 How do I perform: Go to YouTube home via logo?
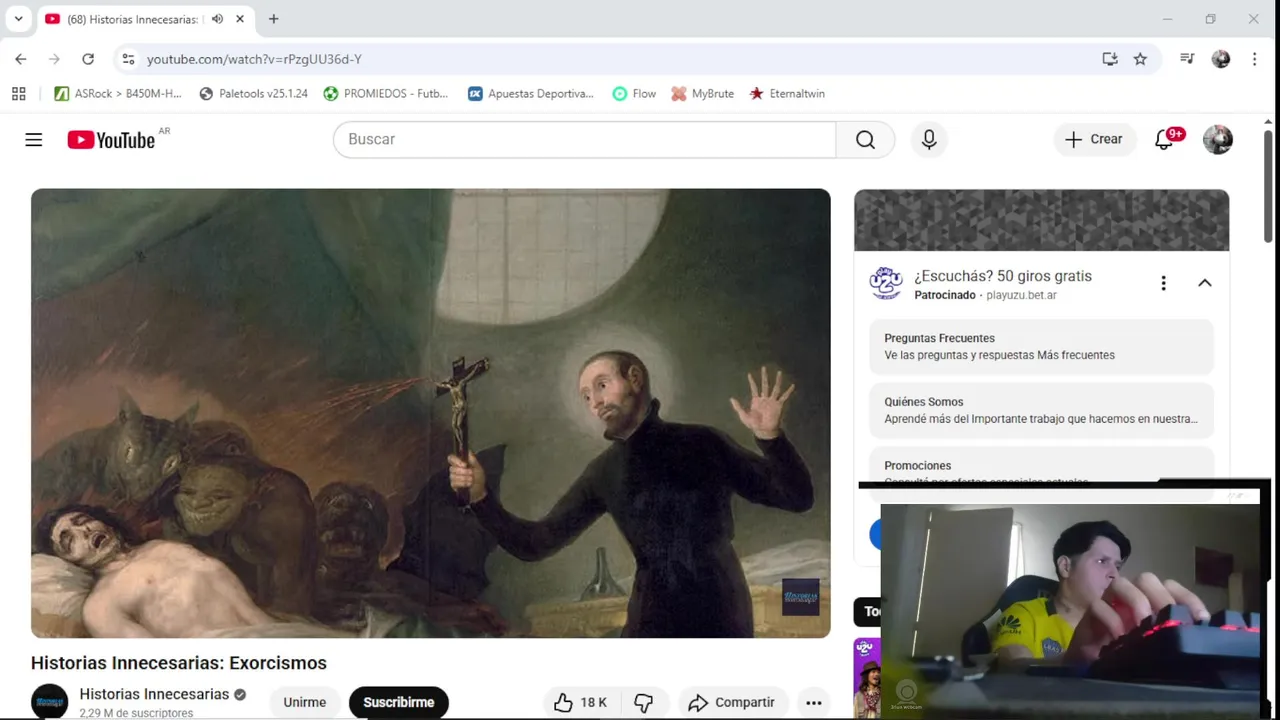pyautogui.click(x=111, y=140)
